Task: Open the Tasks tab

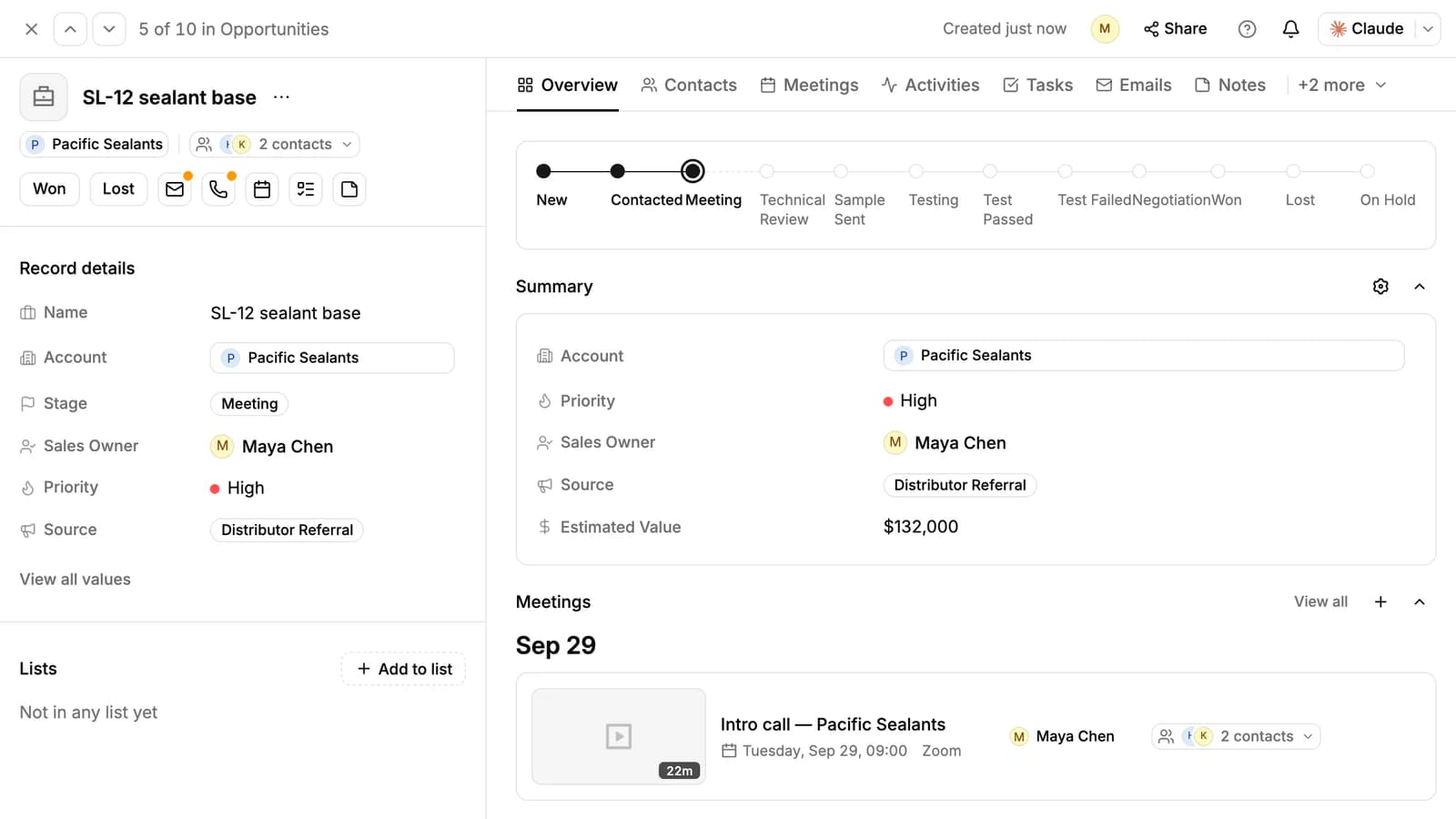Action: [1037, 85]
